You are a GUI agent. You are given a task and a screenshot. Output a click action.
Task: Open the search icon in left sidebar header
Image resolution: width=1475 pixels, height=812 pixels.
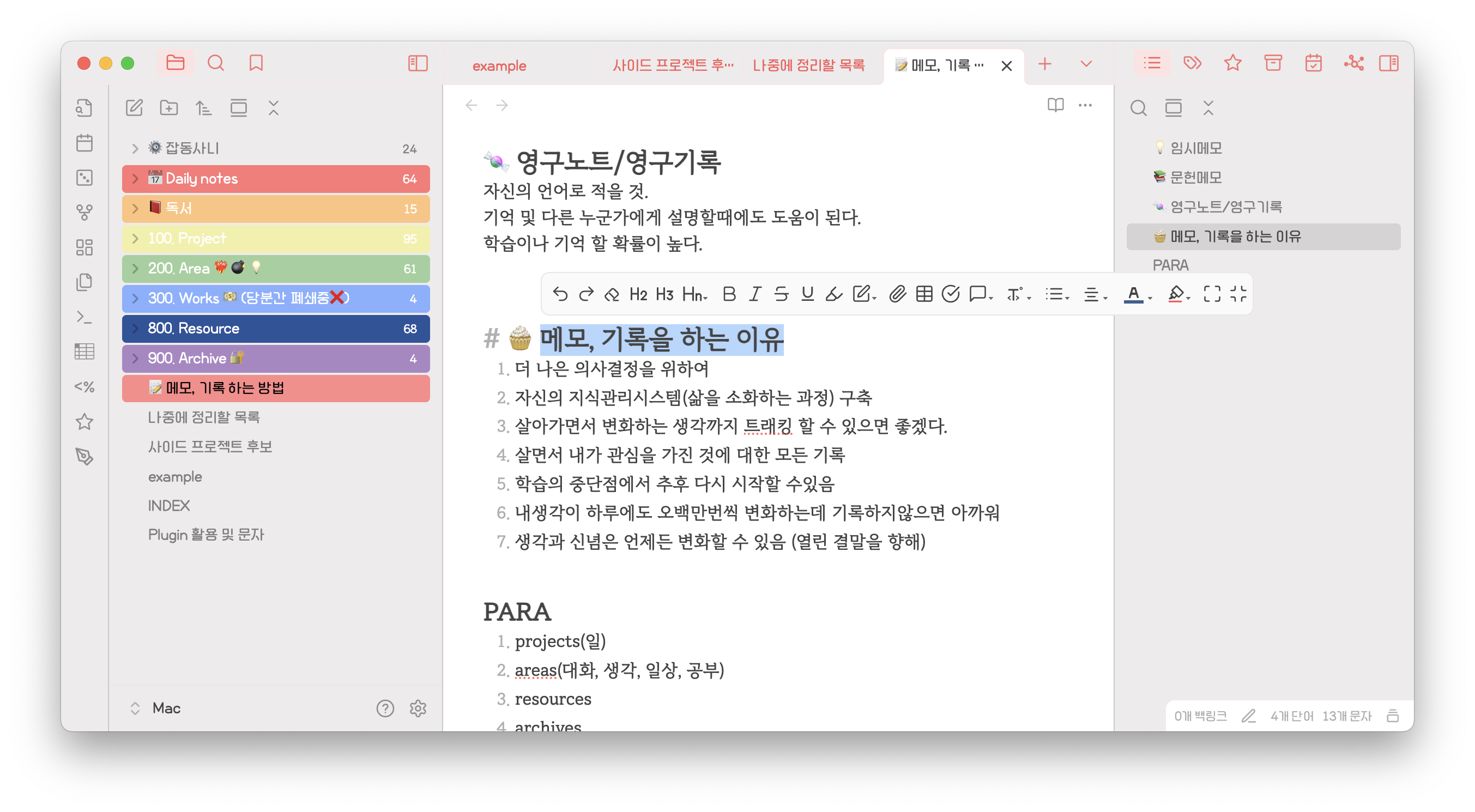click(216, 63)
